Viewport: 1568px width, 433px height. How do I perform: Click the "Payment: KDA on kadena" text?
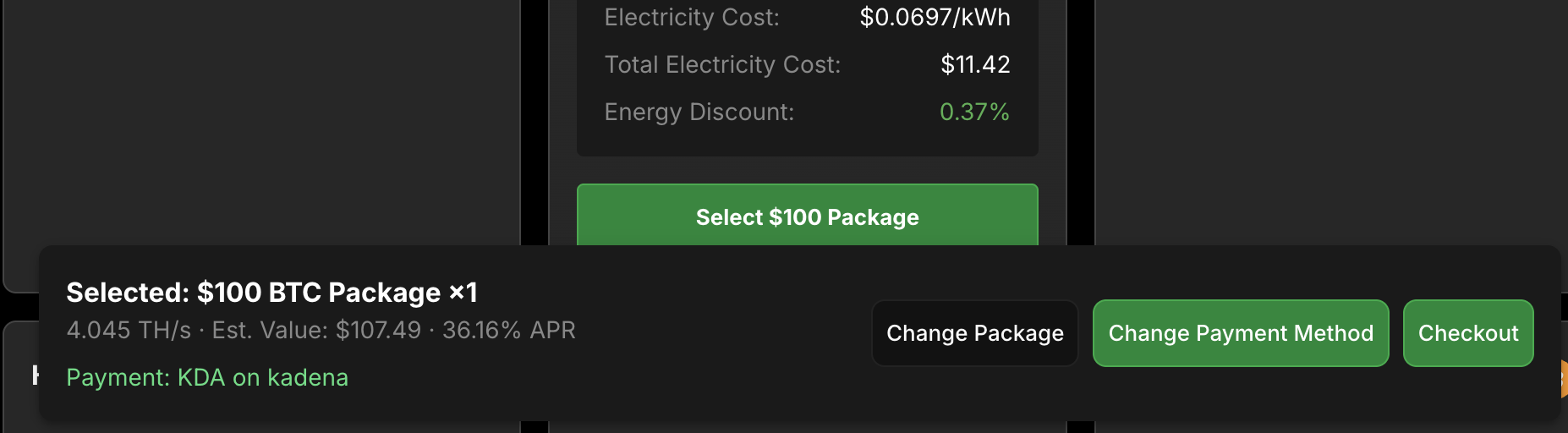point(207,377)
